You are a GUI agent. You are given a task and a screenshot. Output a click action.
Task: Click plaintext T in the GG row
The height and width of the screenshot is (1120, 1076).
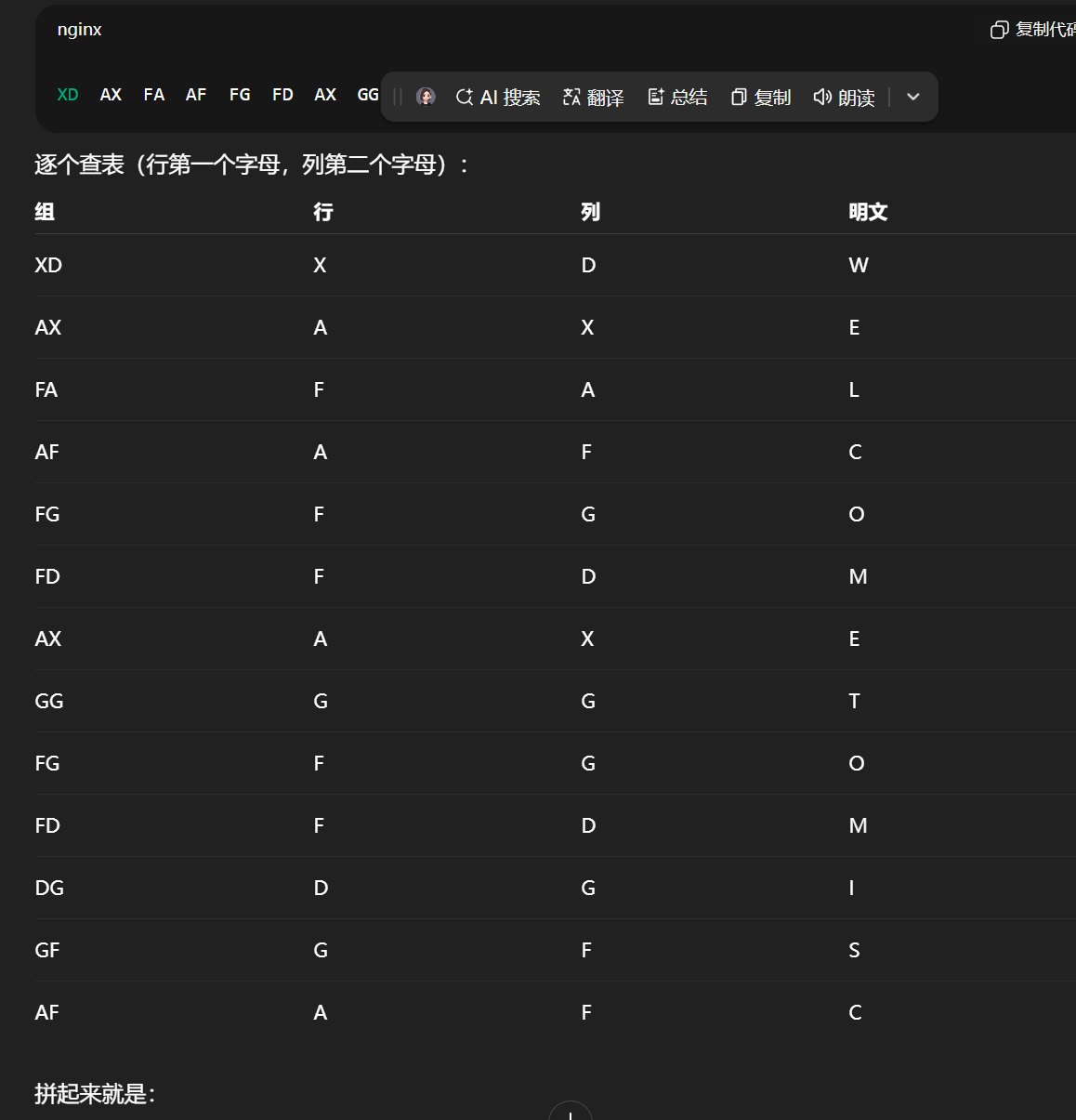click(854, 701)
